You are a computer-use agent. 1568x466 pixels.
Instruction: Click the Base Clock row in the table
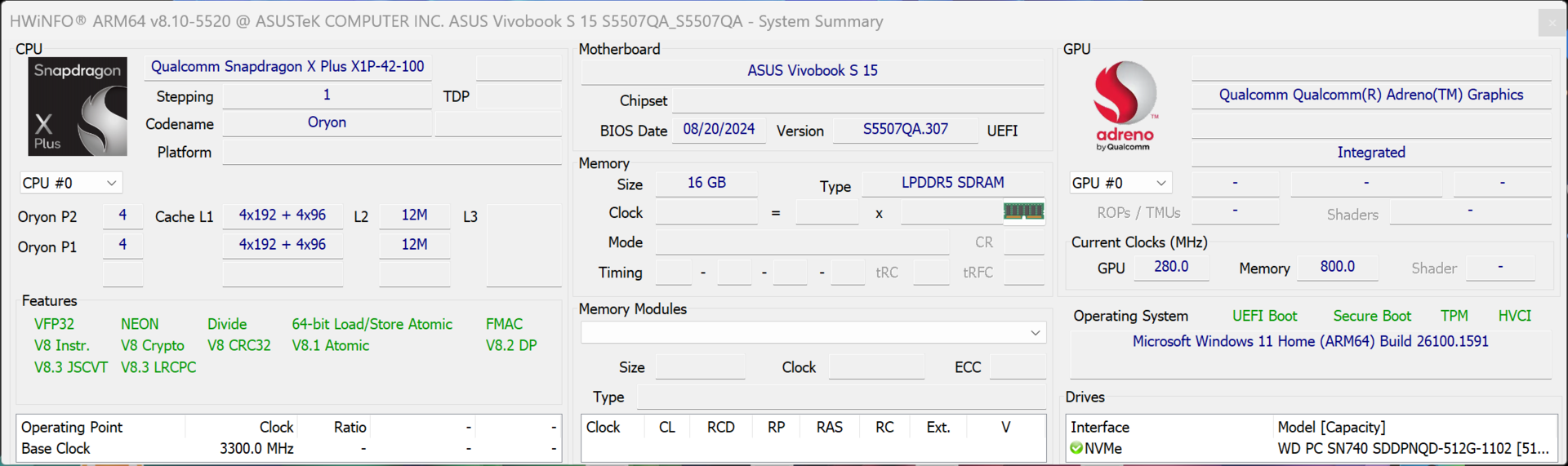click(56, 448)
